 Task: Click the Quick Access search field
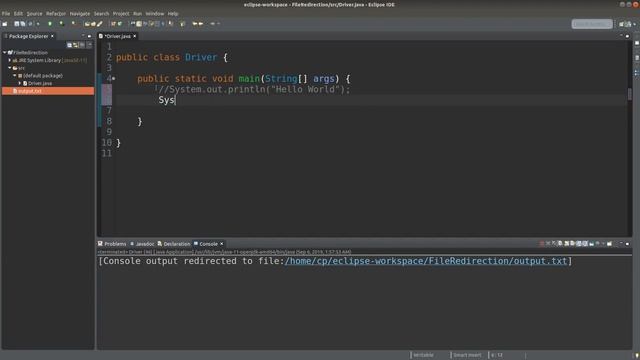[592, 24]
